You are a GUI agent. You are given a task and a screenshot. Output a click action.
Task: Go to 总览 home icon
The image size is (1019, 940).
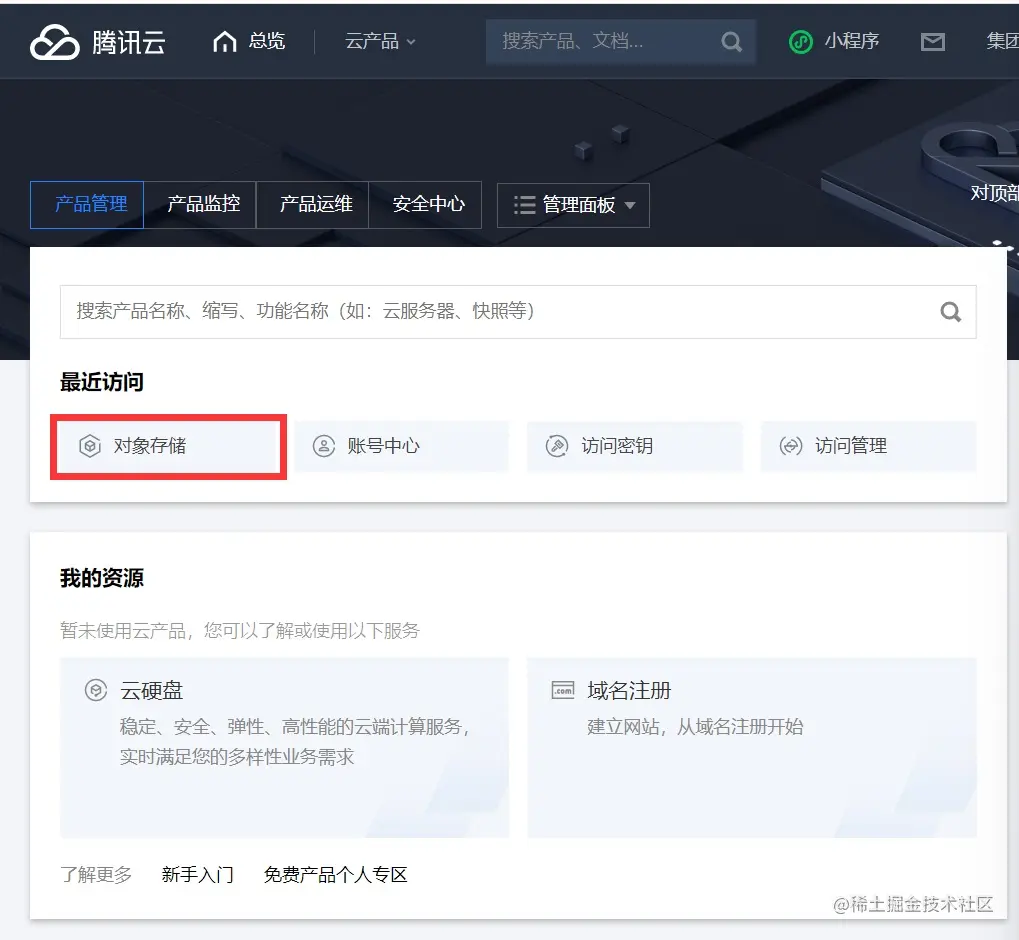click(x=225, y=42)
